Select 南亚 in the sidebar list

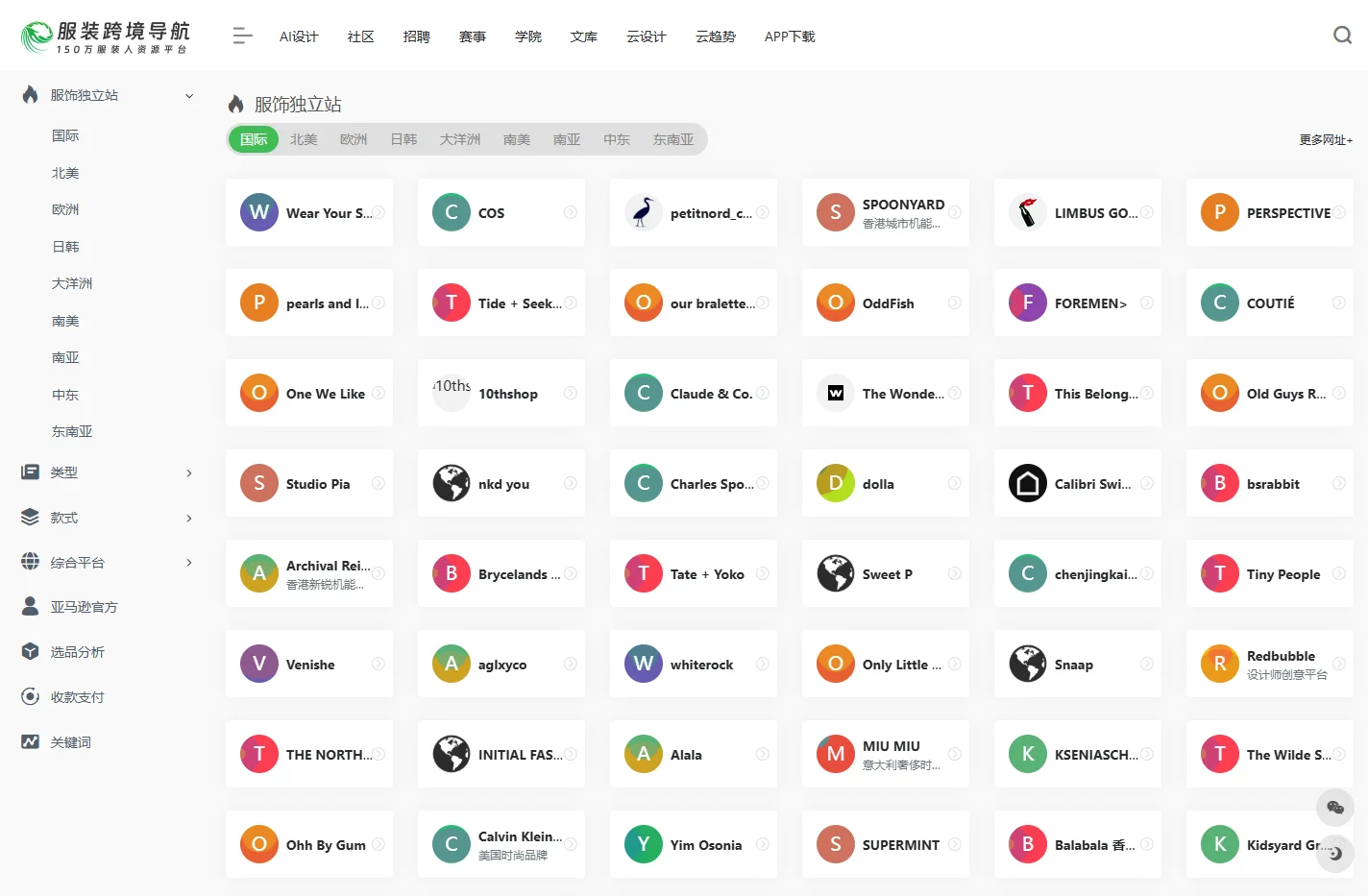click(x=65, y=357)
